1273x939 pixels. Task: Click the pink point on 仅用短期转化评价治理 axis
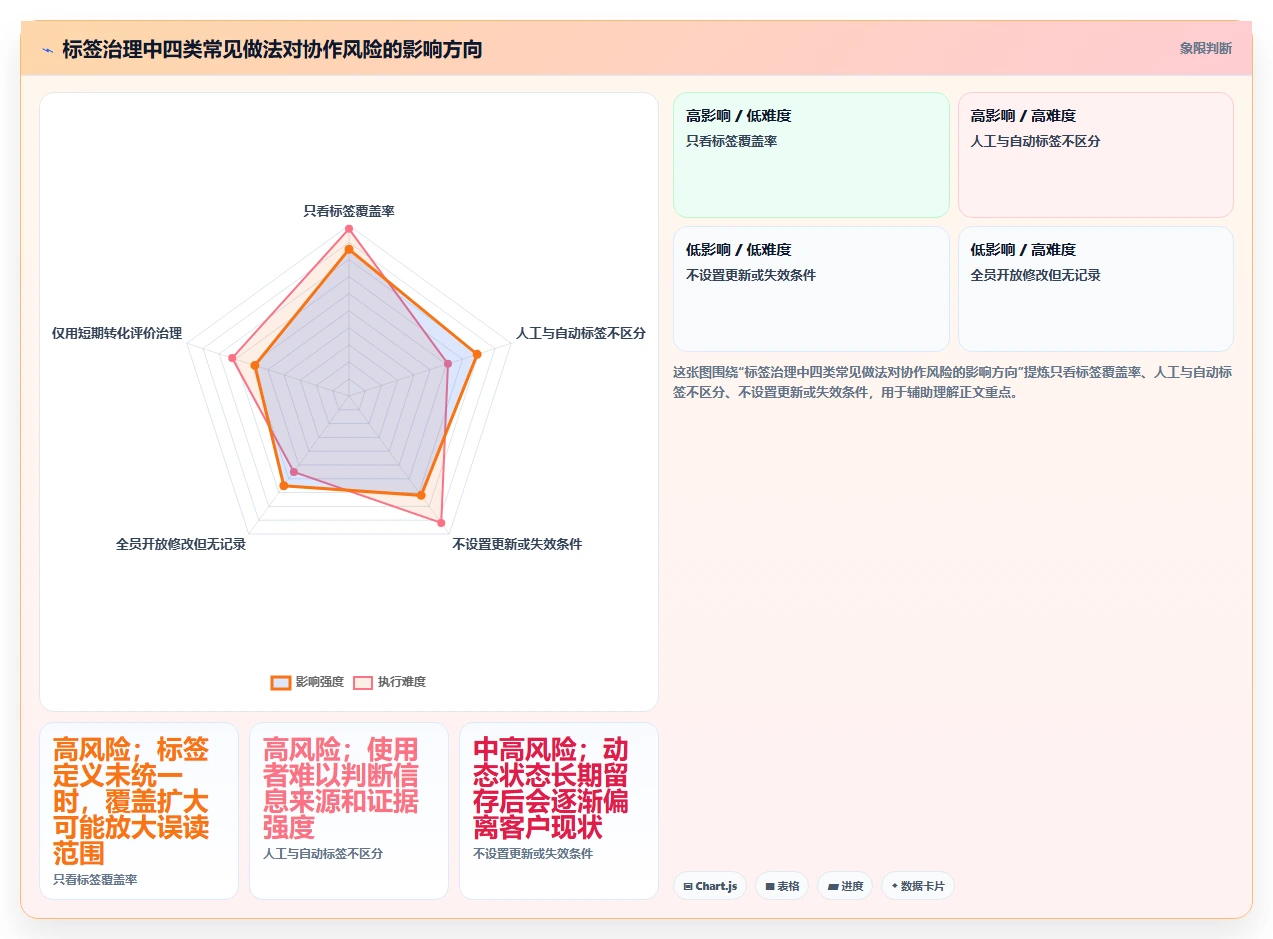(232, 357)
